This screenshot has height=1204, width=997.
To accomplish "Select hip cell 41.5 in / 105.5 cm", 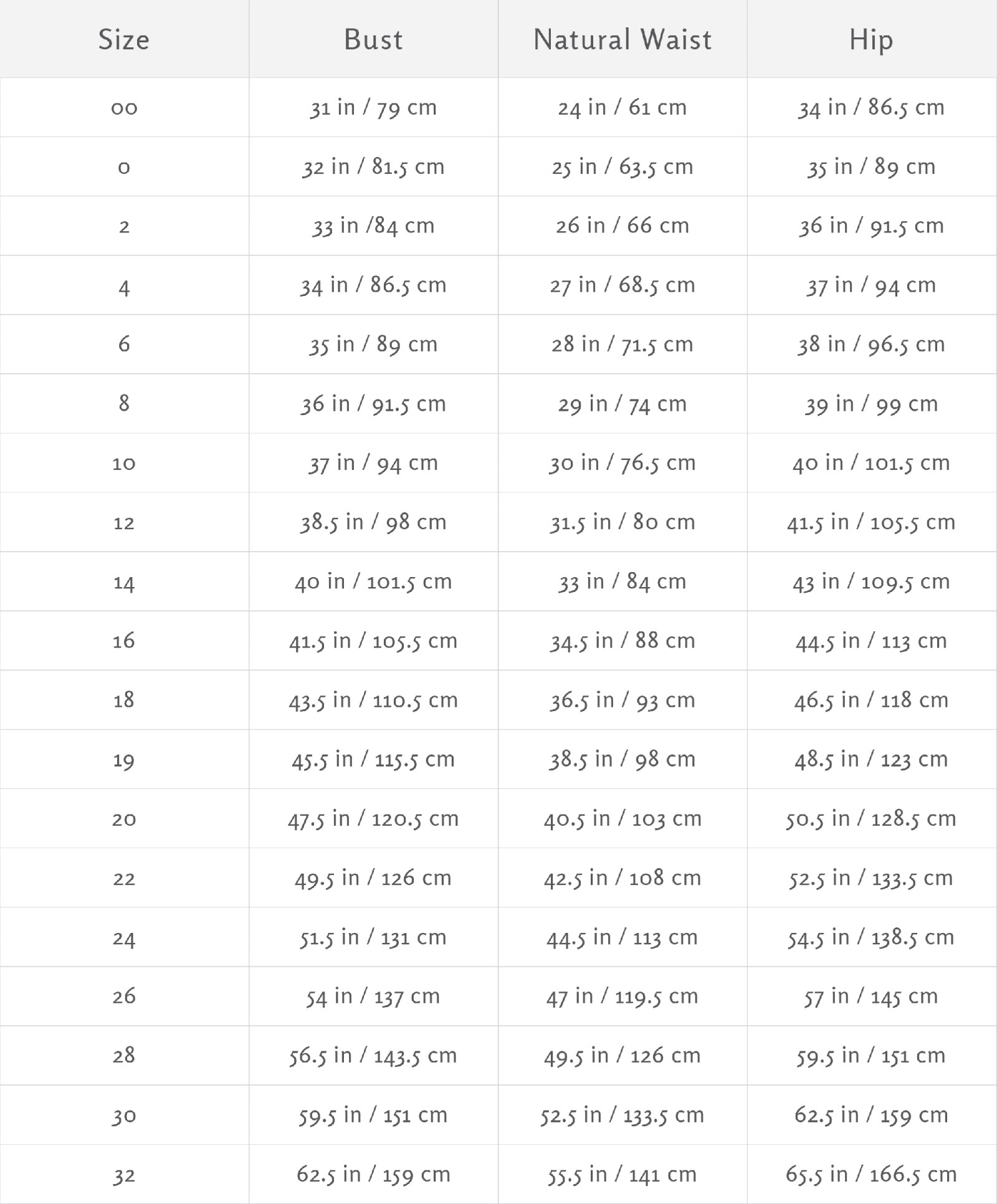I will tap(871, 522).
